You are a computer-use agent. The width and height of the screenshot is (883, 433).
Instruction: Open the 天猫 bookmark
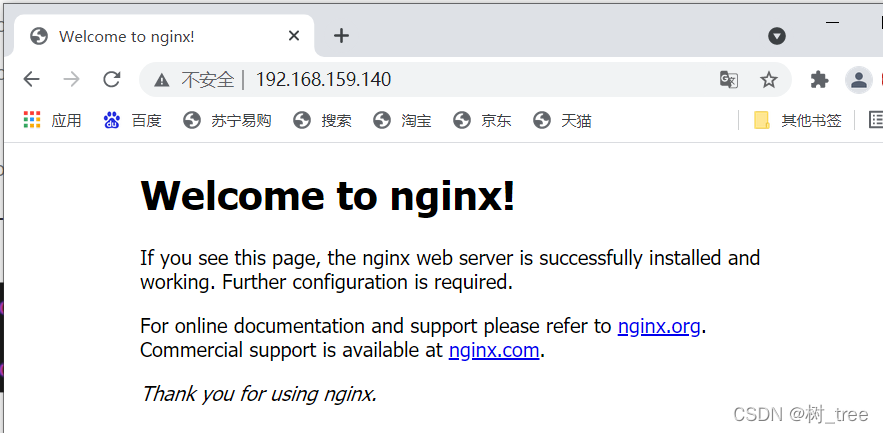562,120
